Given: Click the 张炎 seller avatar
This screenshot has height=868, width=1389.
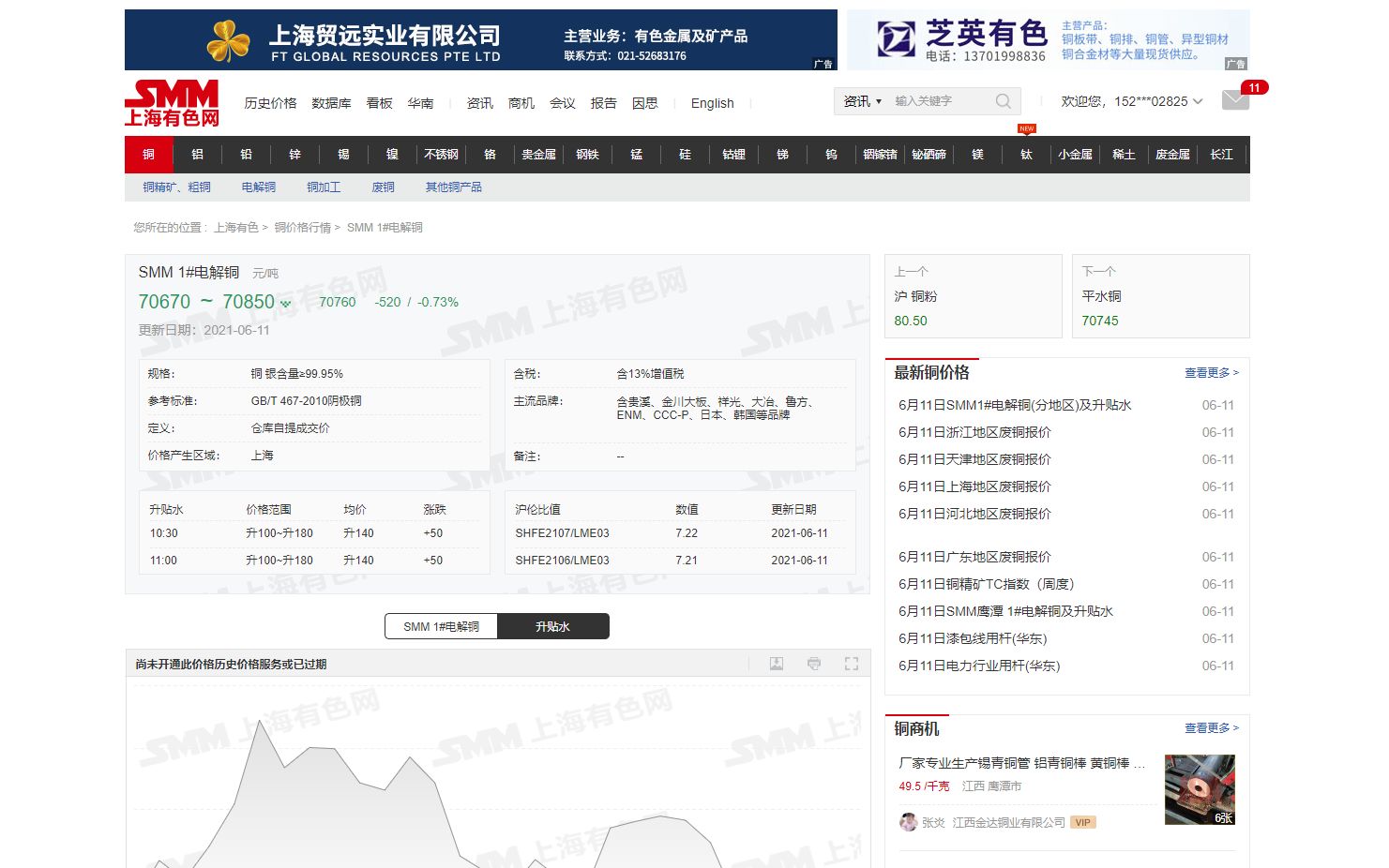Looking at the screenshot, I should [908, 822].
